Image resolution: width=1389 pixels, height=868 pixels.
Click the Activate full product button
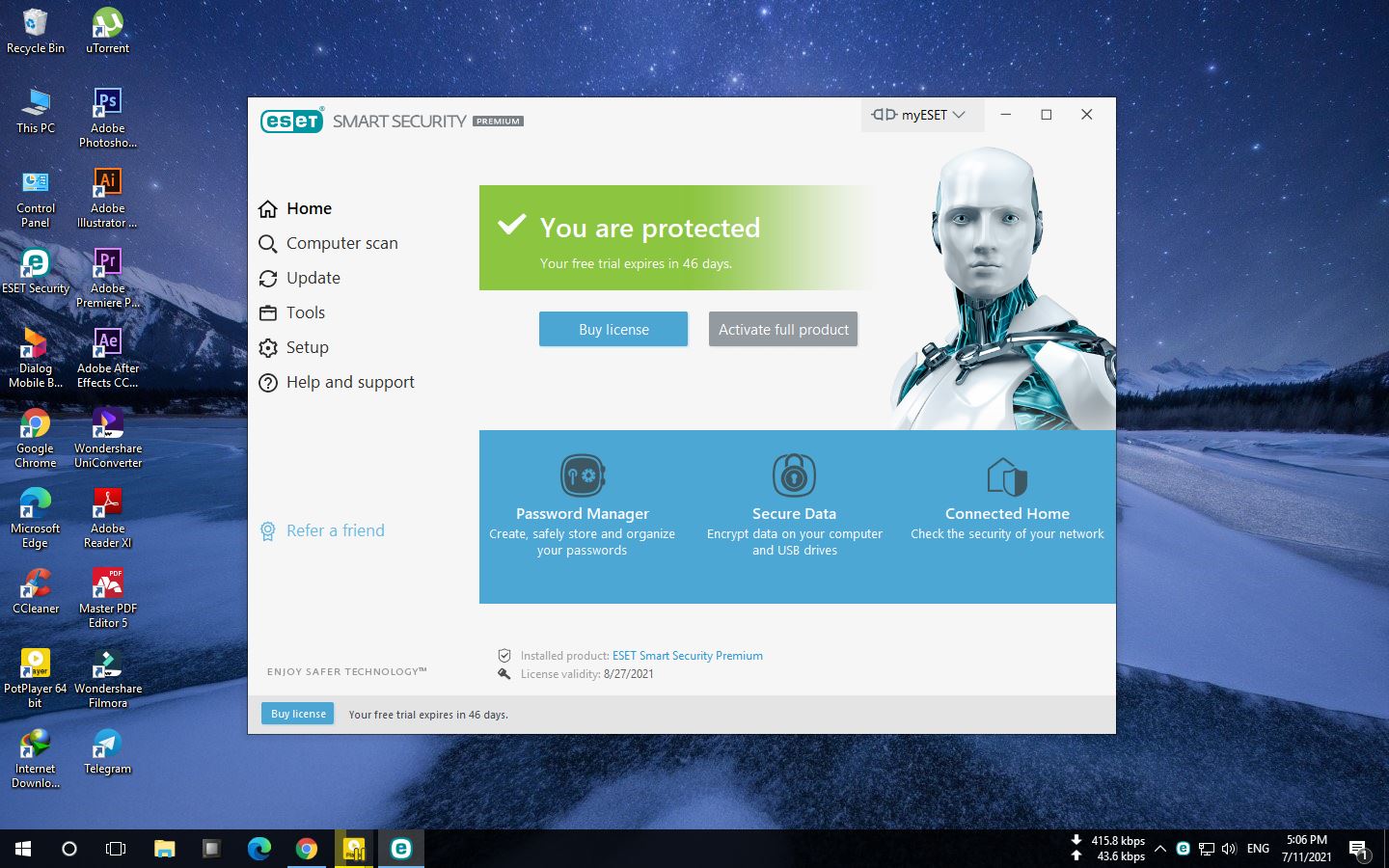pos(783,329)
